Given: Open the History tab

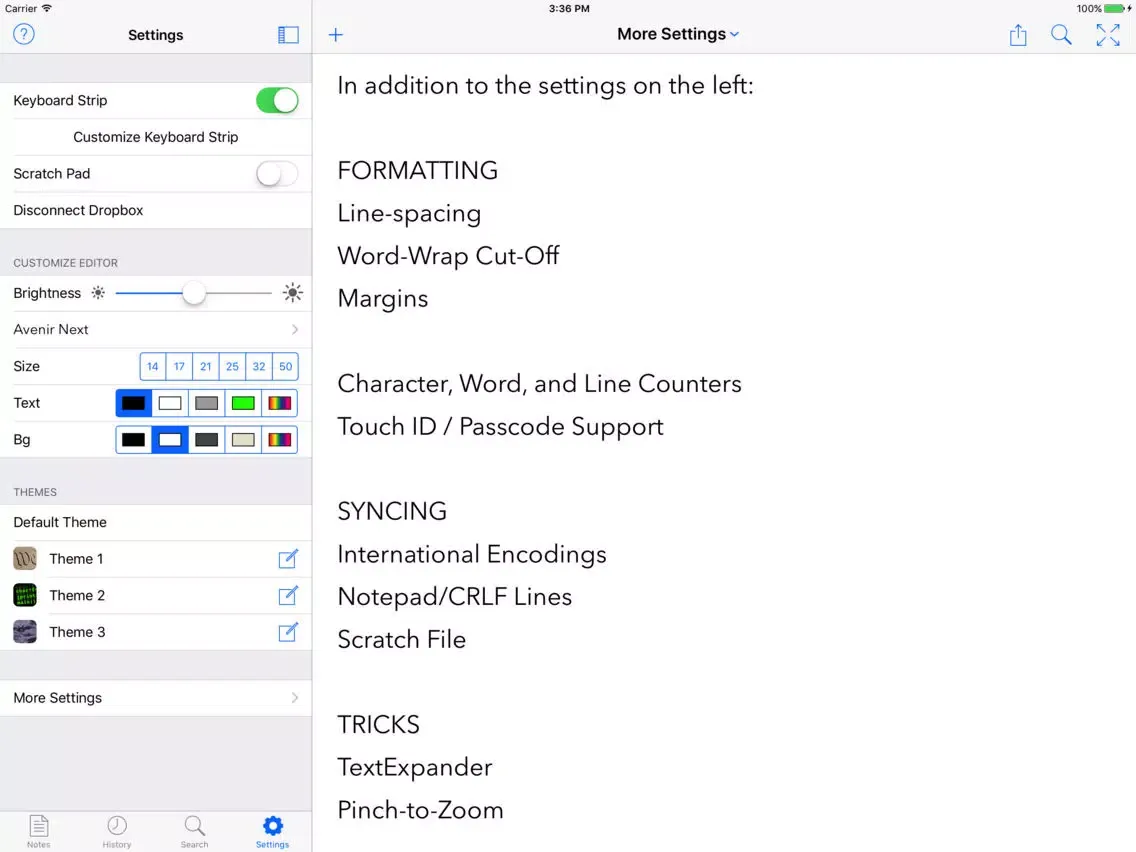Looking at the screenshot, I should pos(117,831).
